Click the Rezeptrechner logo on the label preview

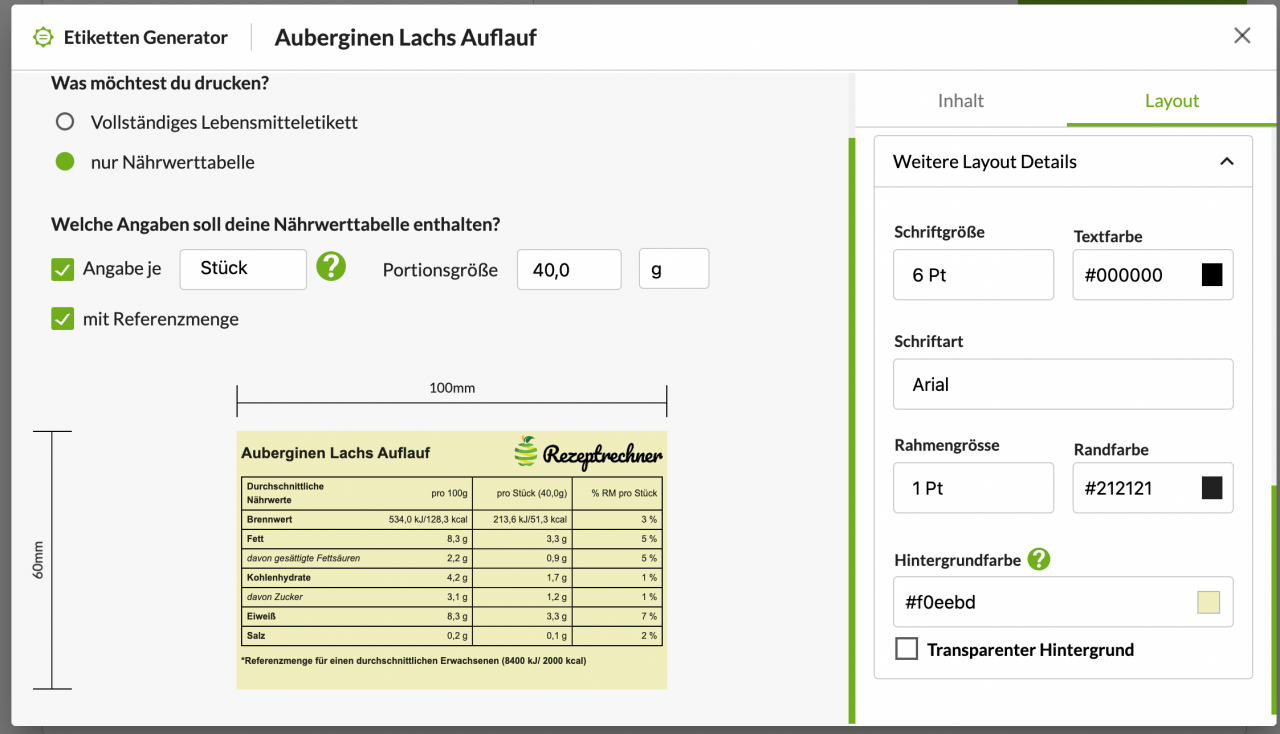click(588, 452)
